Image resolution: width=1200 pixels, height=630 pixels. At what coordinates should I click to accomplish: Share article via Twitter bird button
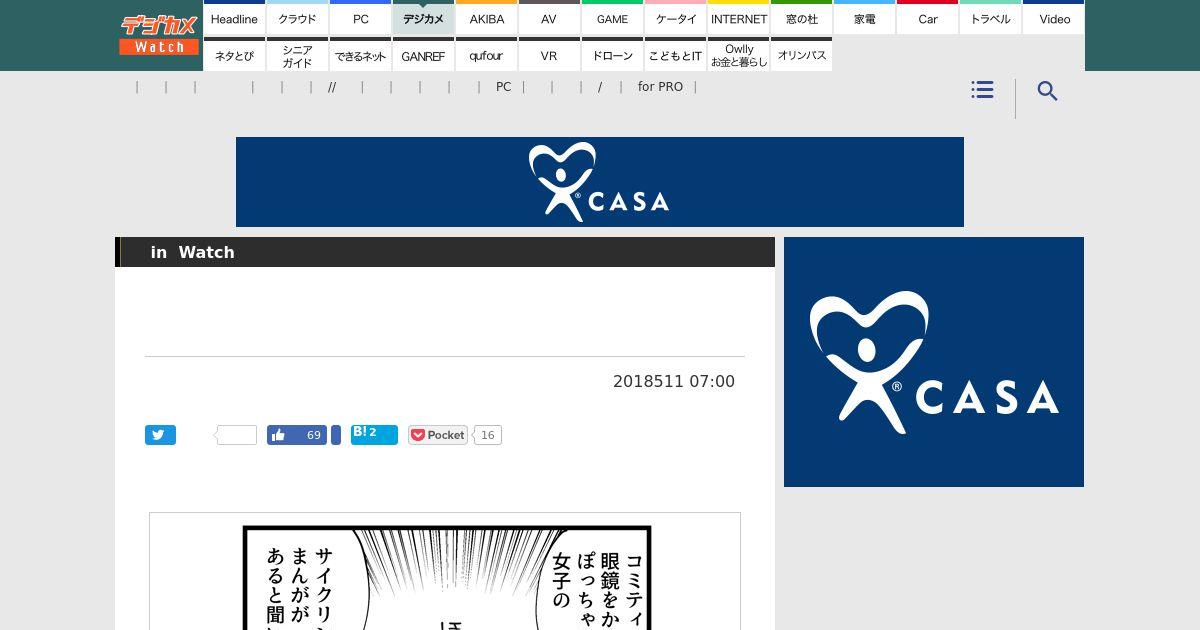[x=160, y=435]
